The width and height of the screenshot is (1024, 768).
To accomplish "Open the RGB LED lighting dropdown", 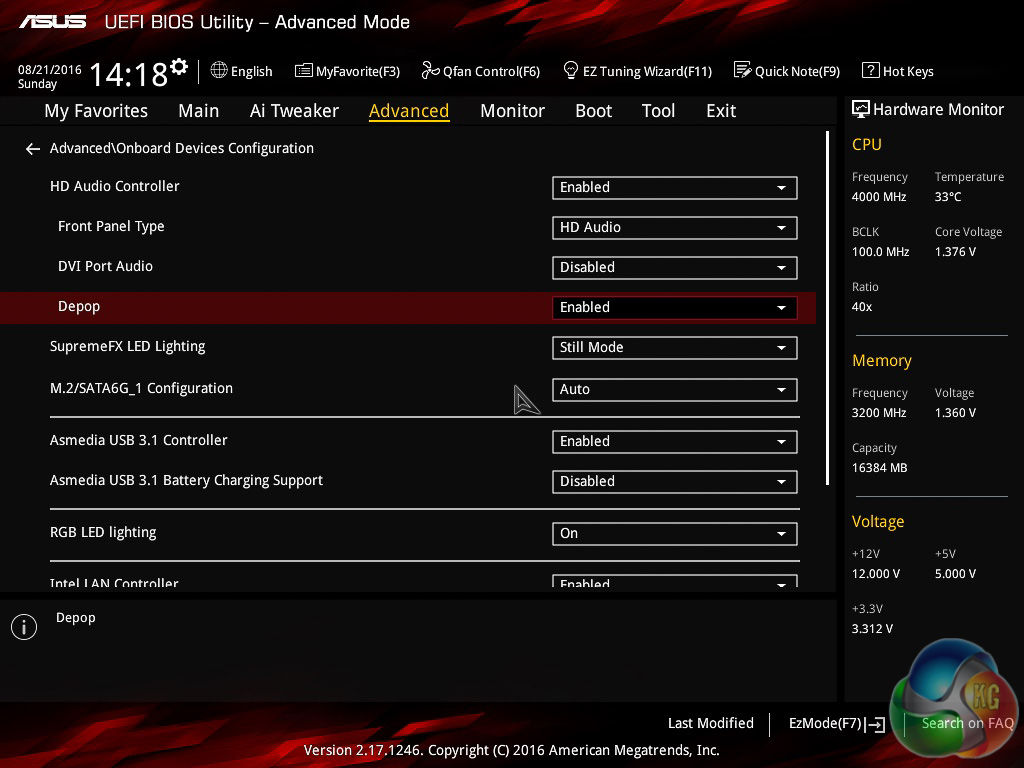I will (x=675, y=534).
